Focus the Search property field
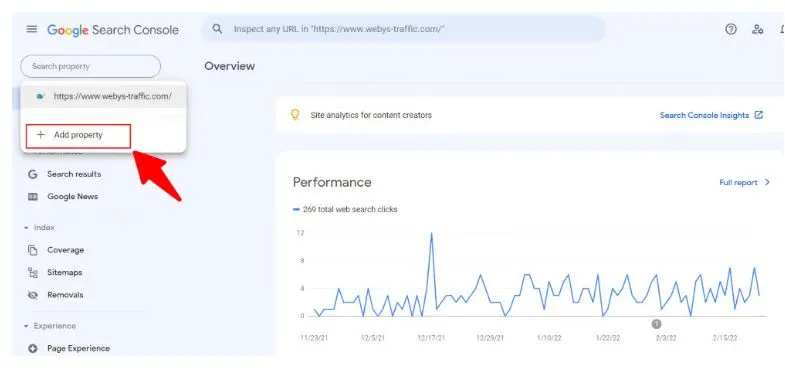Viewport: 785px width, 372px height. [91, 66]
